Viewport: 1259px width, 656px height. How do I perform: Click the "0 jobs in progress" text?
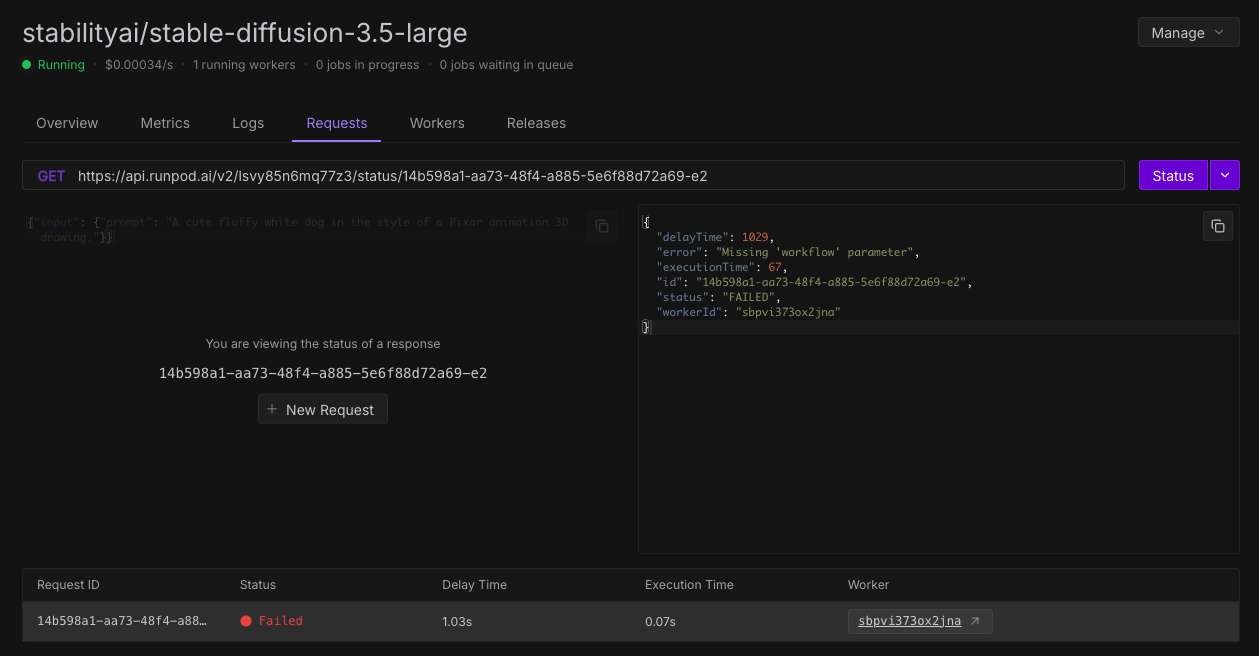coord(367,65)
